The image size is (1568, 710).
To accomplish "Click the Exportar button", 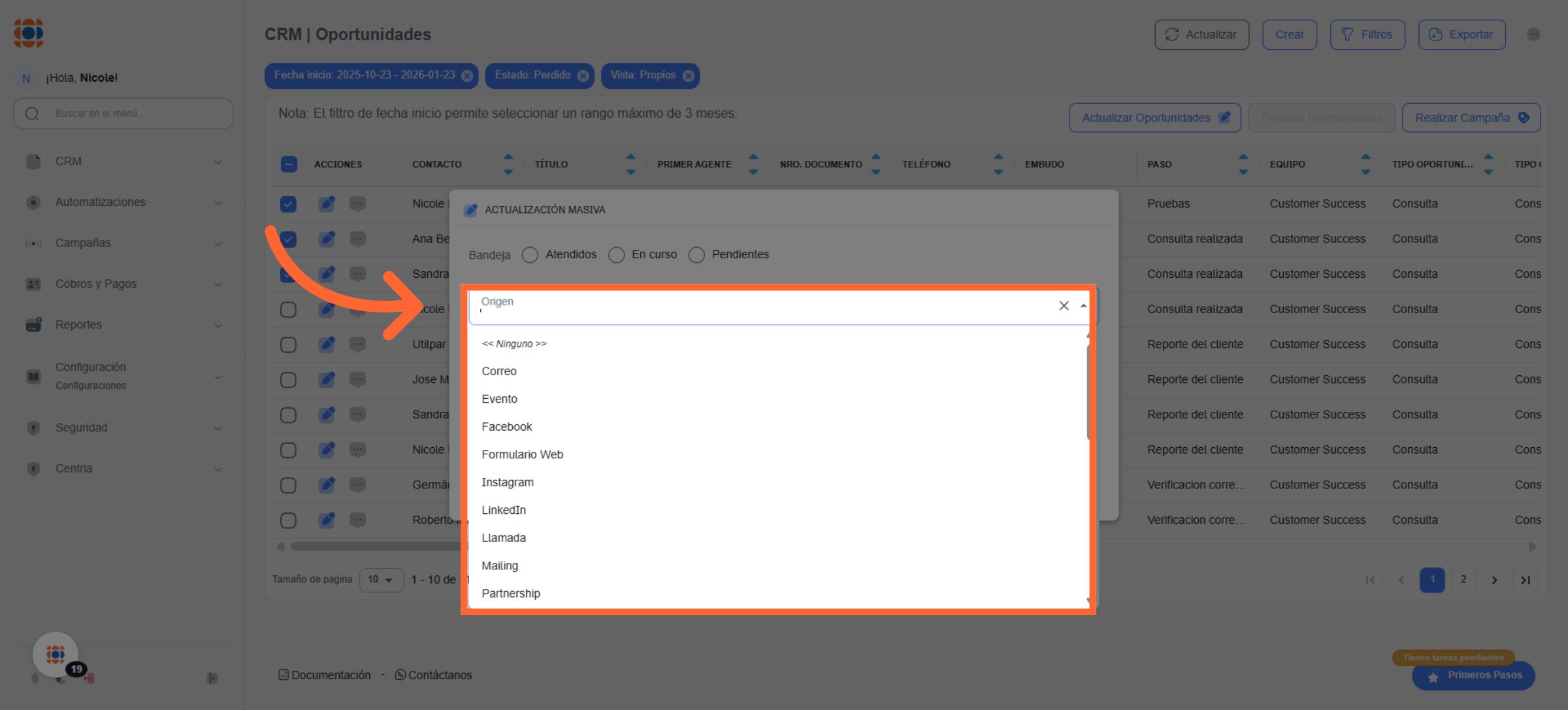I will coord(1462,35).
